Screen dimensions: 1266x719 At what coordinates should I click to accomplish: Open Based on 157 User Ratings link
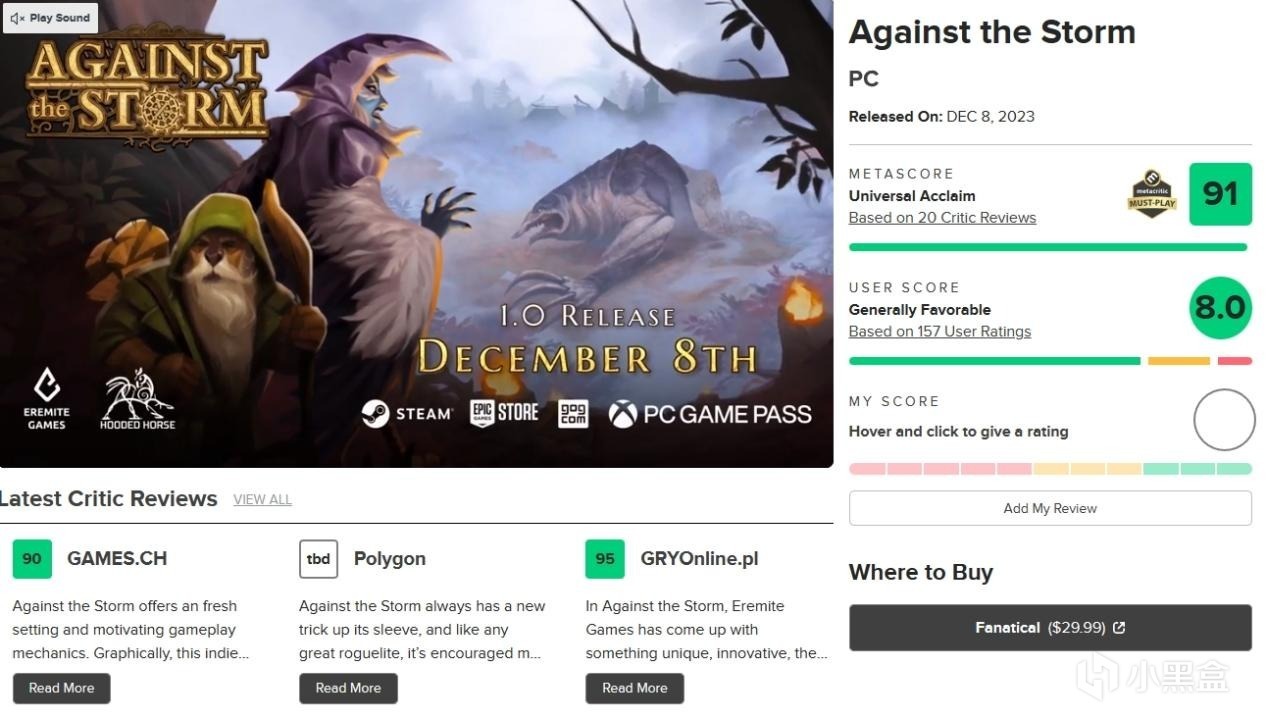[939, 332]
